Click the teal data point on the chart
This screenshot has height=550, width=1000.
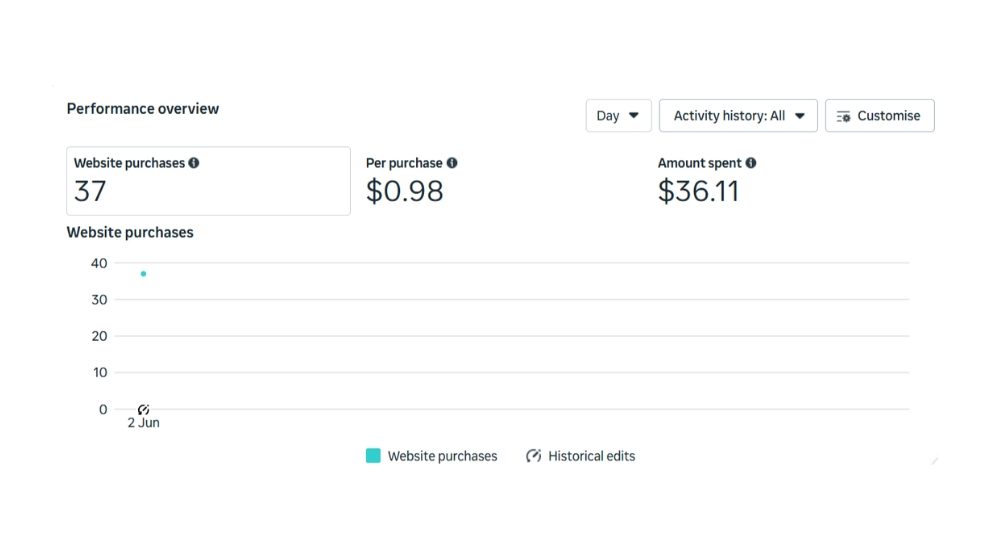click(x=143, y=274)
